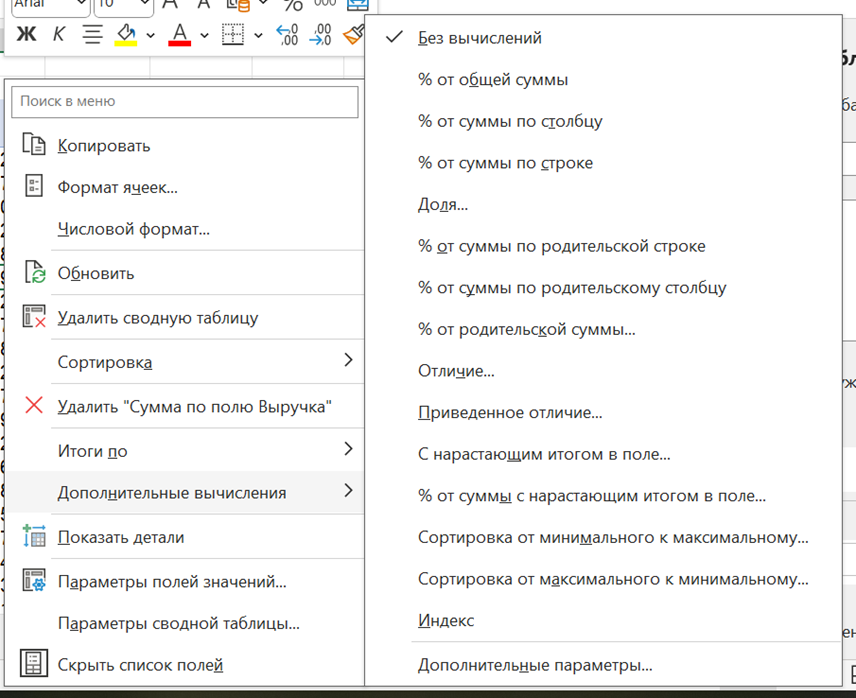Click the borders icon
856x698 pixels.
[233, 35]
